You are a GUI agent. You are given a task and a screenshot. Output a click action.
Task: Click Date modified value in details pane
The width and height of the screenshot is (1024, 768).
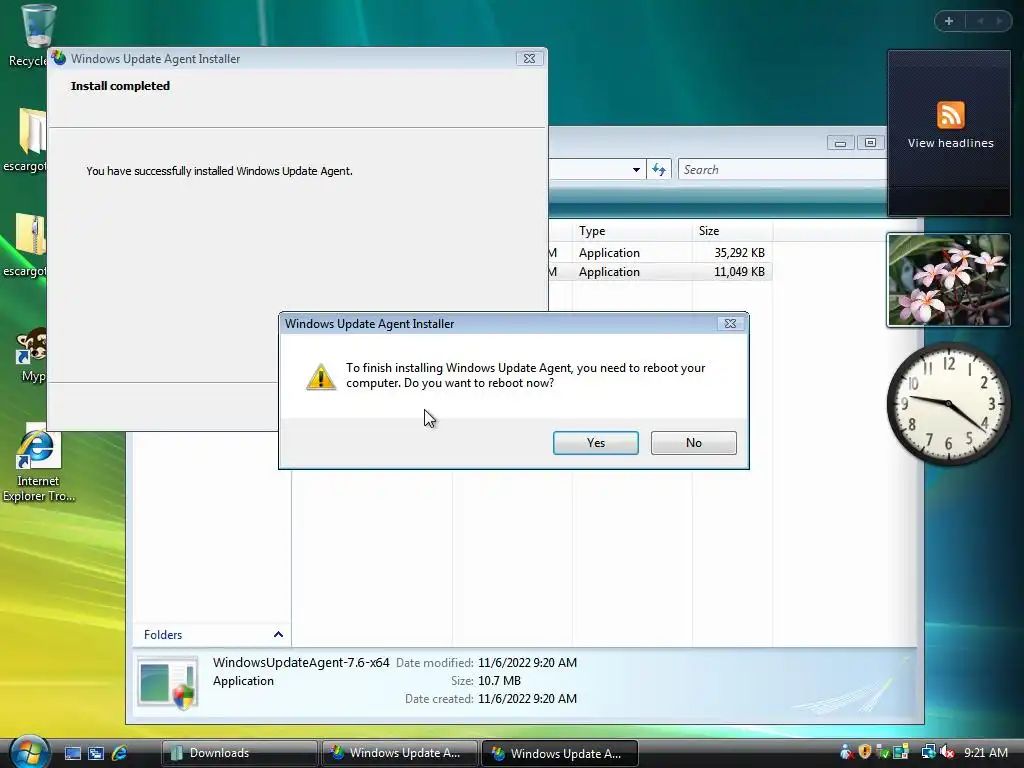pos(527,663)
